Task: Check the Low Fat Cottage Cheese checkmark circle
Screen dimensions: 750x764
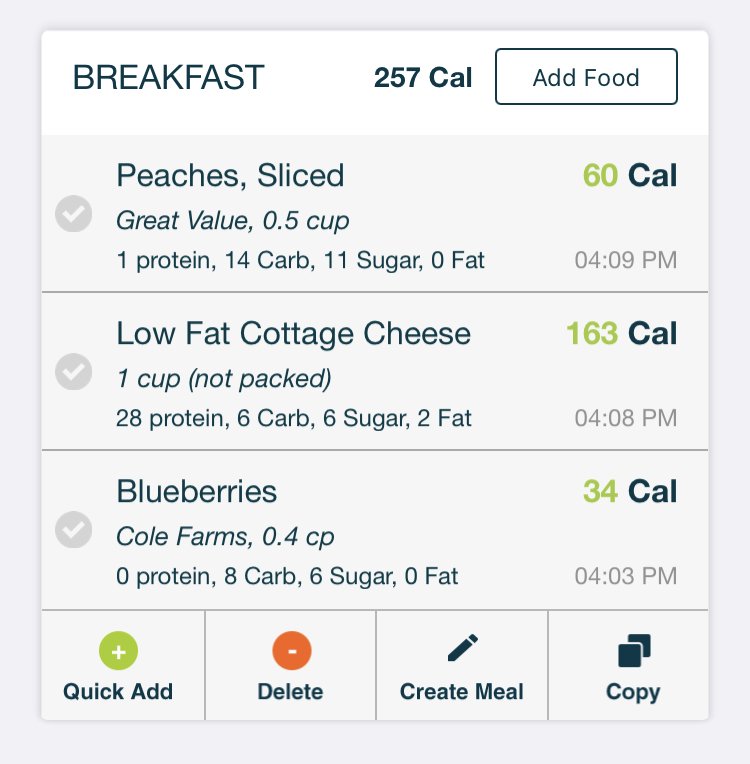Action: (x=74, y=372)
